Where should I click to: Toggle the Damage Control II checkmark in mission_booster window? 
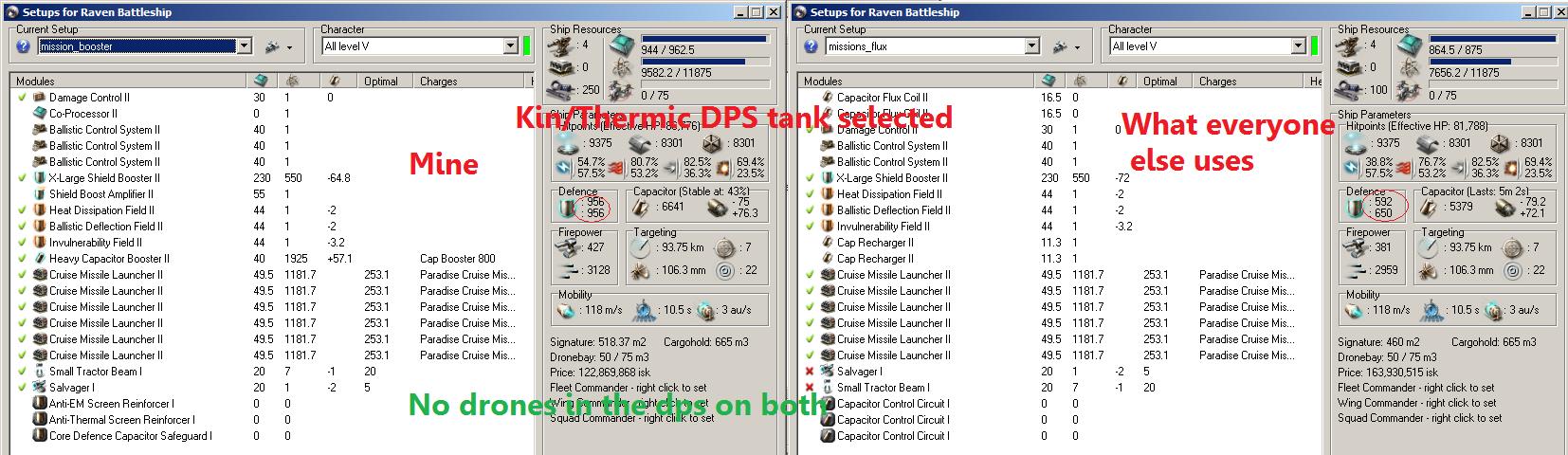22,97
